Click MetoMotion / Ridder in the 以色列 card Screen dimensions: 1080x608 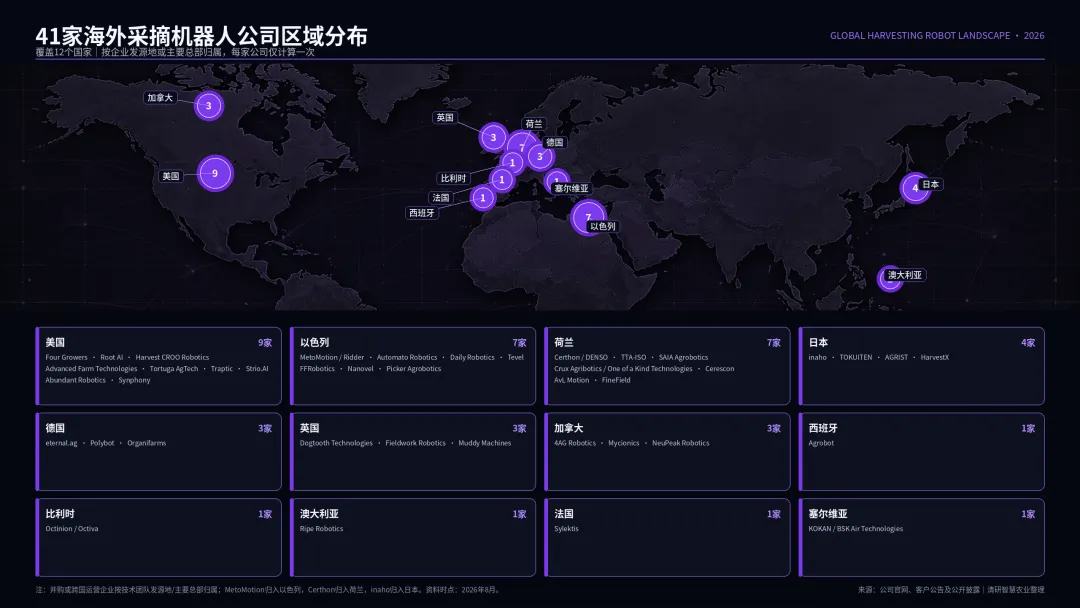tap(332, 357)
